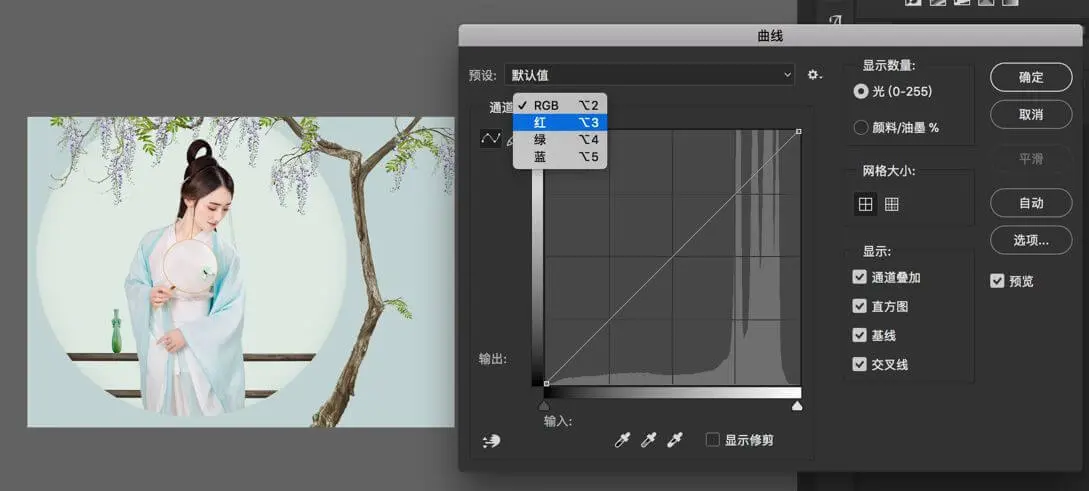Click the 自动 auto button

click(x=1031, y=203)
